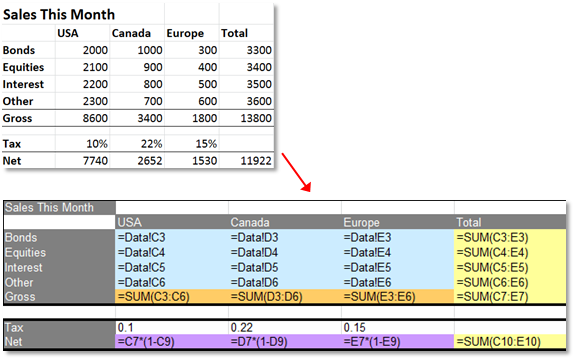Click the Total header in top table

pos(234,33)
